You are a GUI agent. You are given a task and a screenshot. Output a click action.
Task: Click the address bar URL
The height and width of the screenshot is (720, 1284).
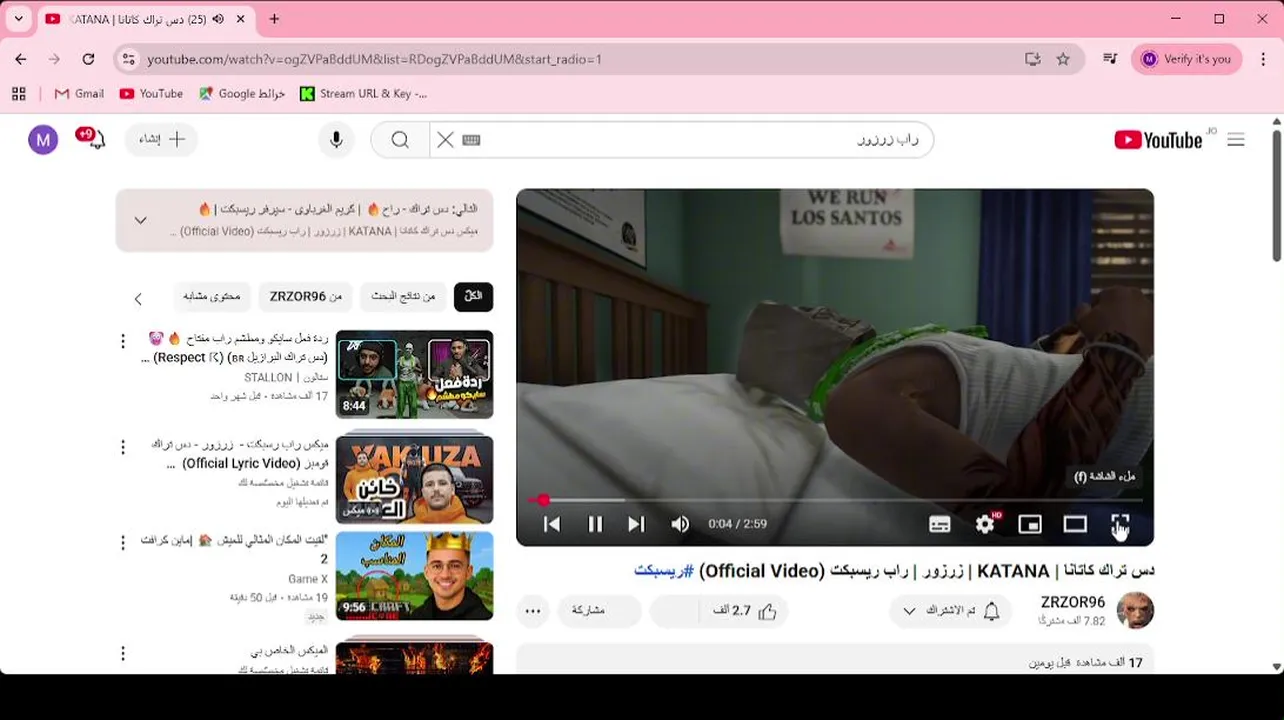(x=374, y=59)
